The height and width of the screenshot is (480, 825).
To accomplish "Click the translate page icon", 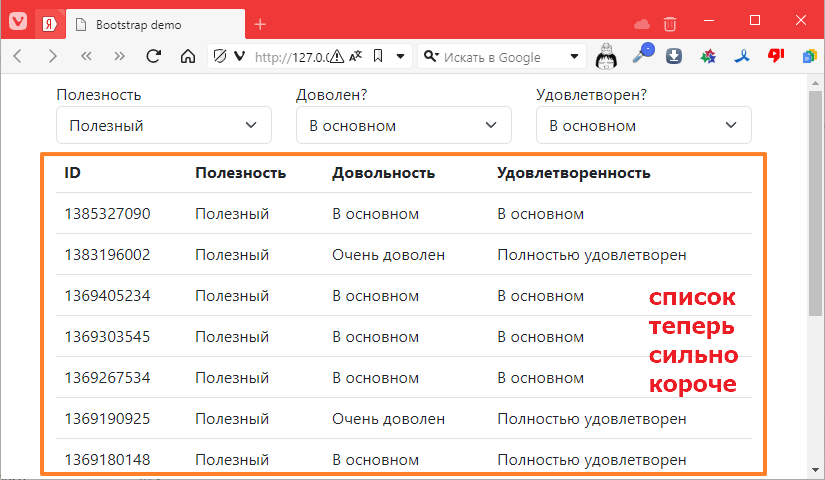I will click(x=356, y=57).
